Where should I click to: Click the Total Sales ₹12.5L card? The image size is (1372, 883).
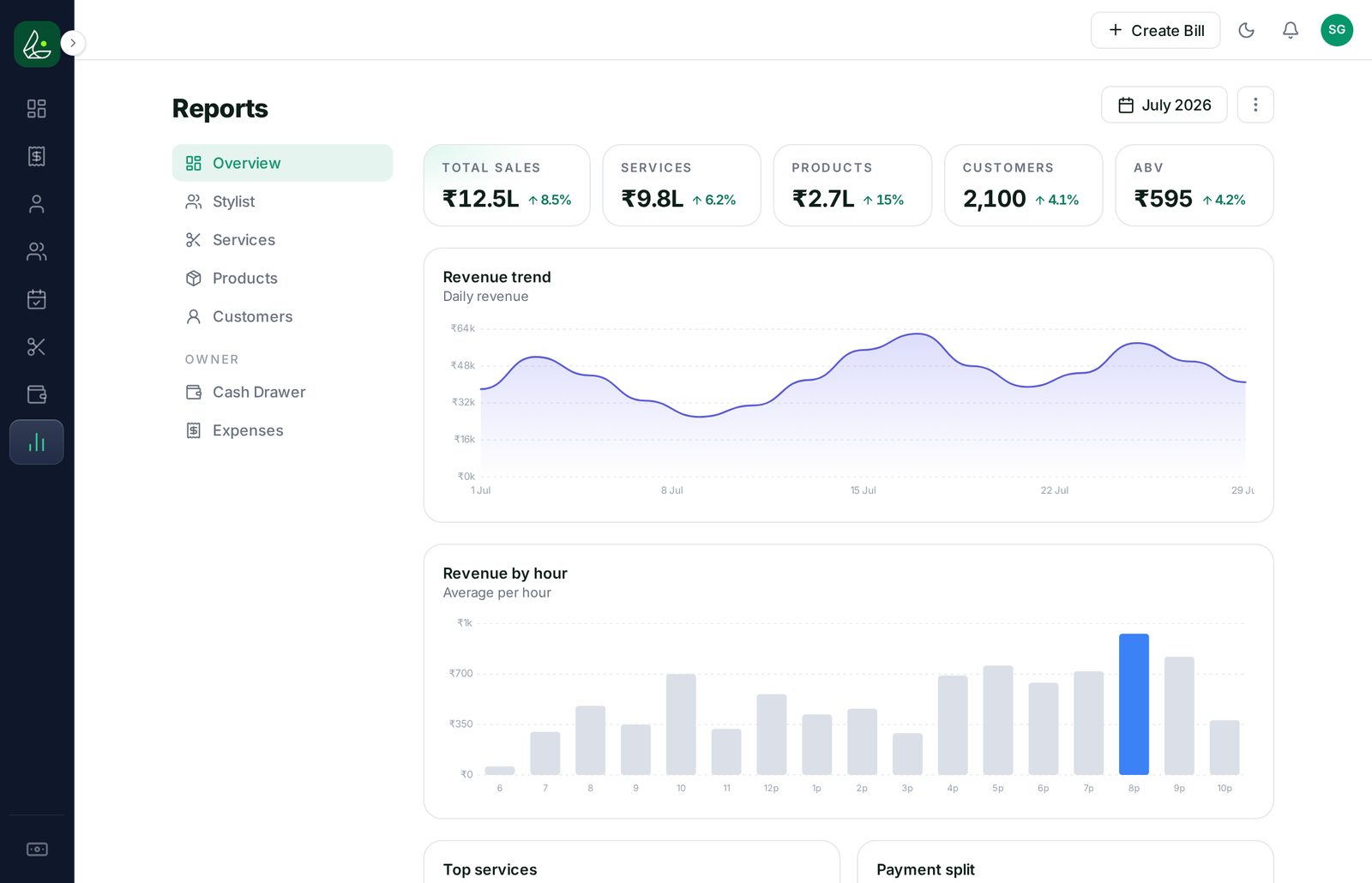(507, 185)
